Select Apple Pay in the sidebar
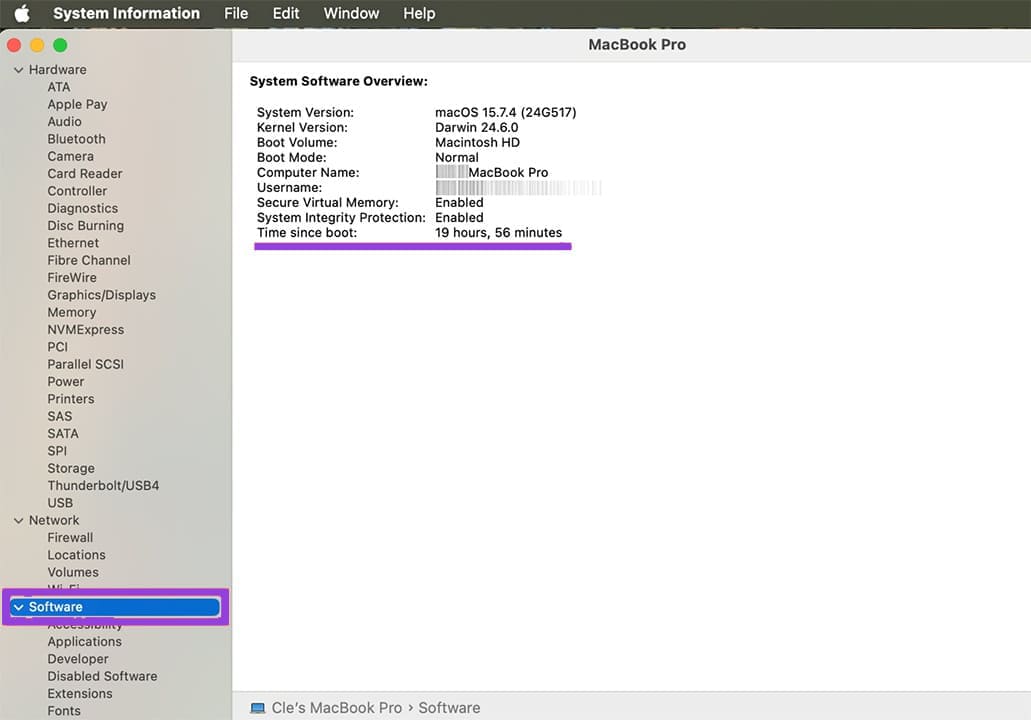This screenshot has height=720, width=1031. 77,104
